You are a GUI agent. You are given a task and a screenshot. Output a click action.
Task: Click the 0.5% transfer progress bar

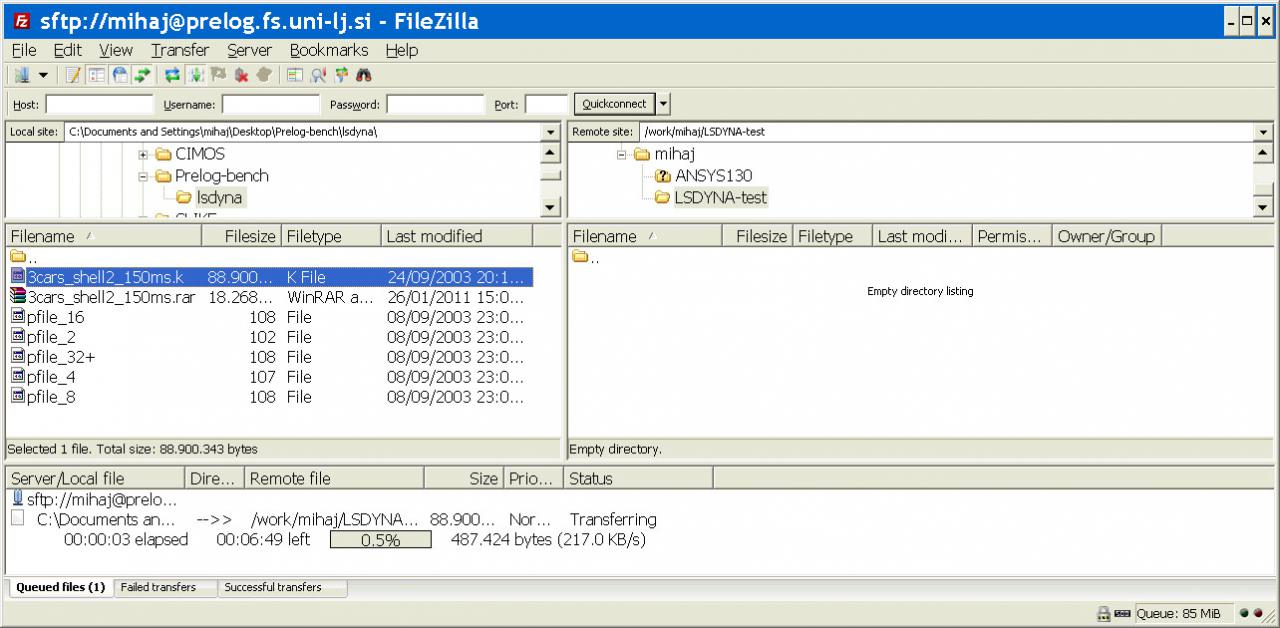pos(380,540)
